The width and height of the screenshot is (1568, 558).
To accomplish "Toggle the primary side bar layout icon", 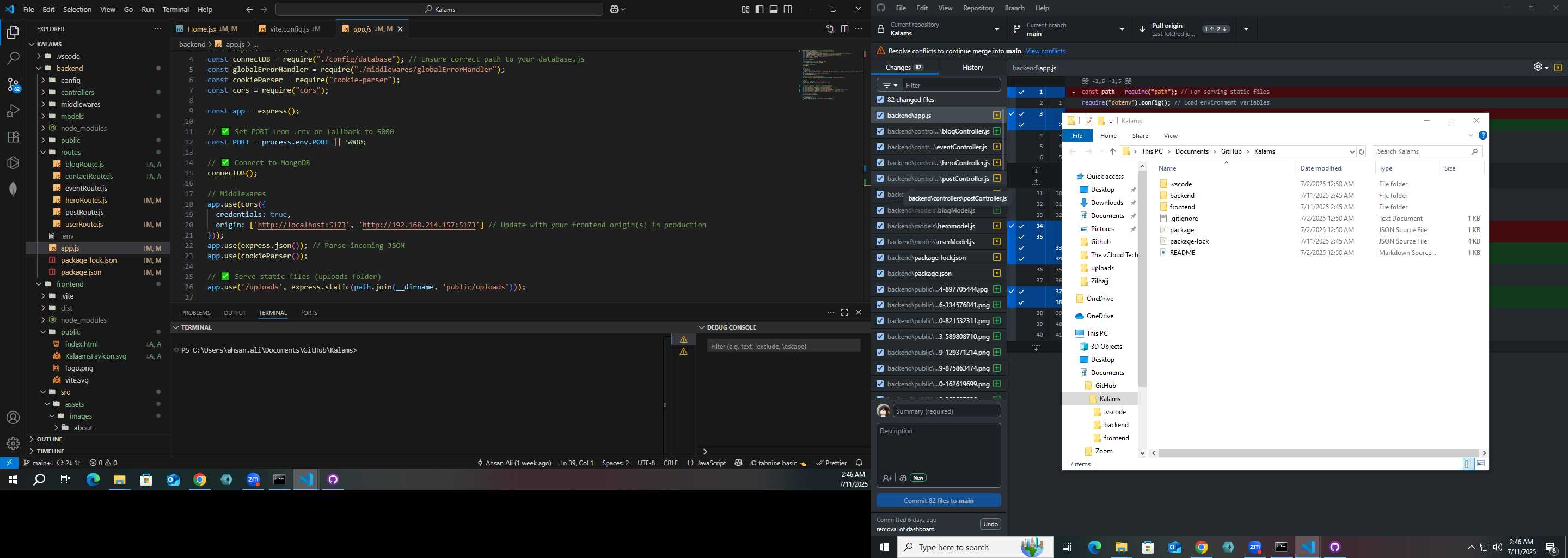I will point(759,9).
